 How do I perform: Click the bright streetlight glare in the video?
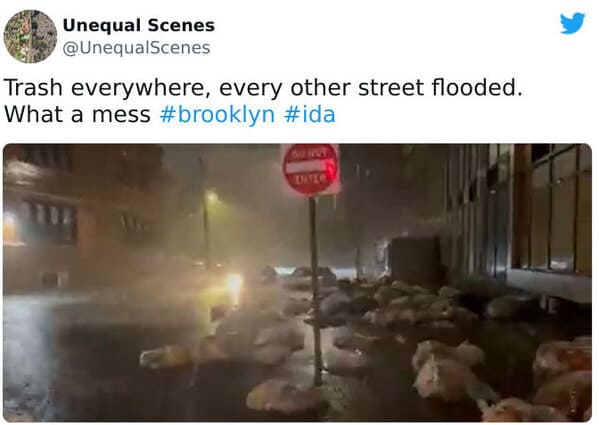tap(234, 284)
